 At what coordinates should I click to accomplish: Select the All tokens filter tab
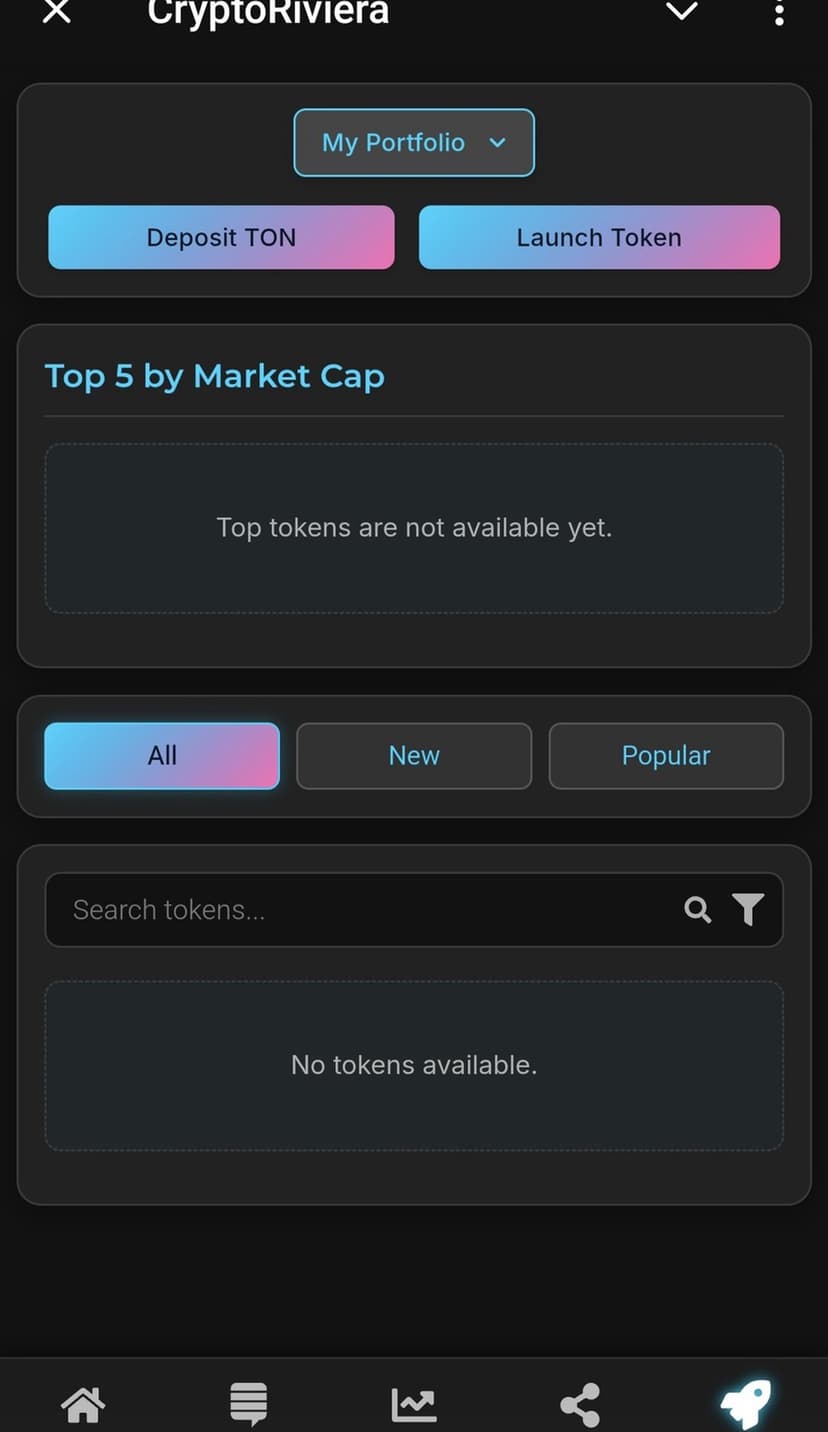[162, 756]
